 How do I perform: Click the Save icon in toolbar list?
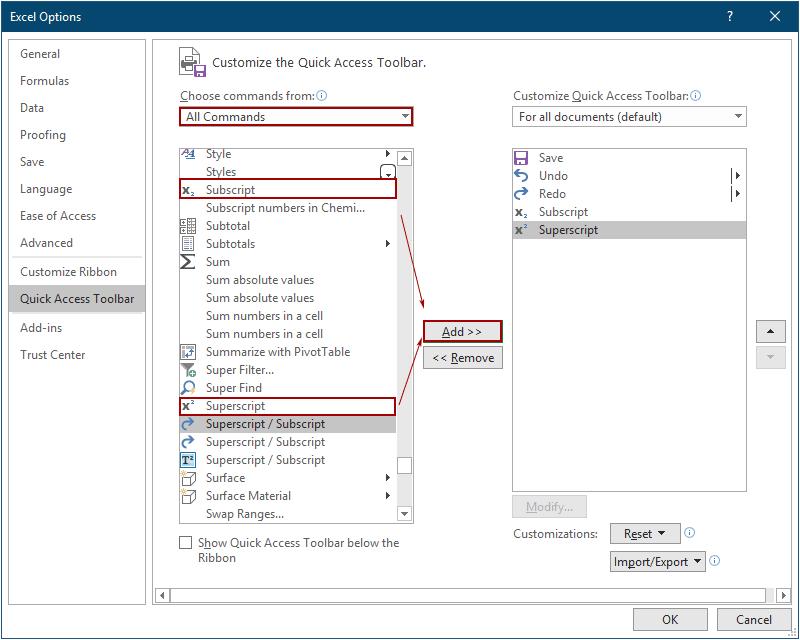tap(521, 158)
